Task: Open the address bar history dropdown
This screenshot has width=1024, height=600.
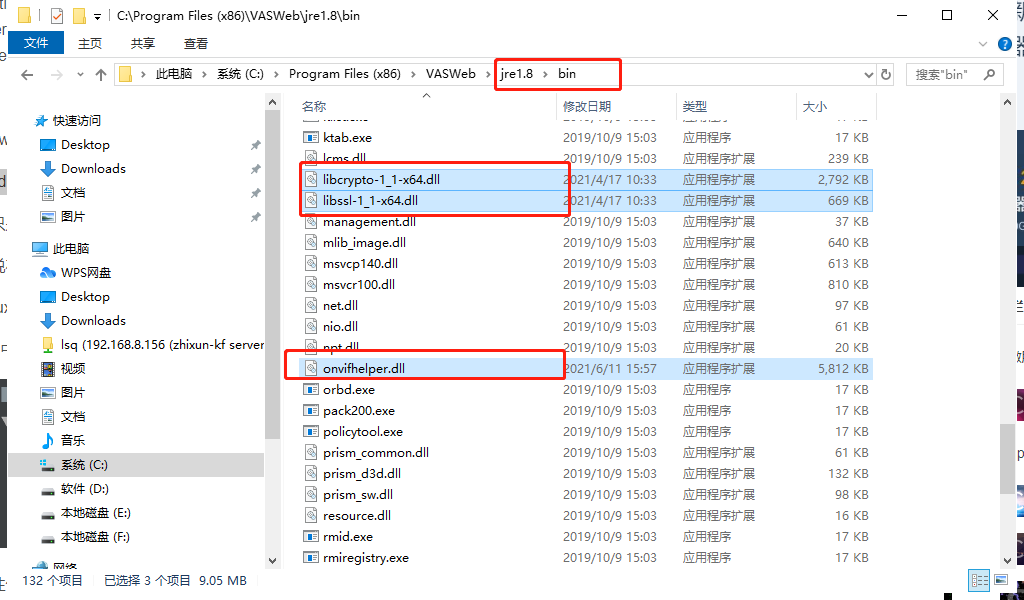Action: tap(869, 74)
